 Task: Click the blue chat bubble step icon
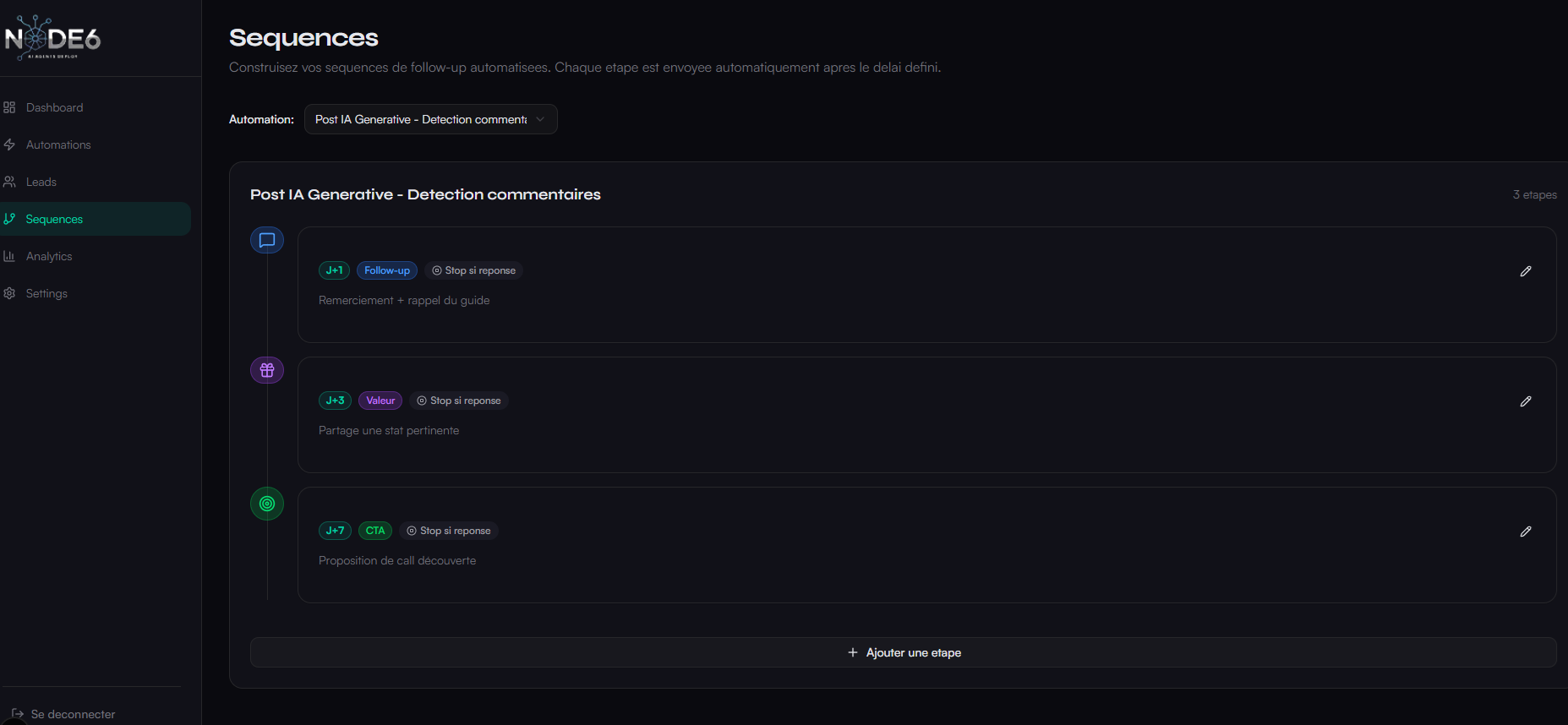point(267,241)
